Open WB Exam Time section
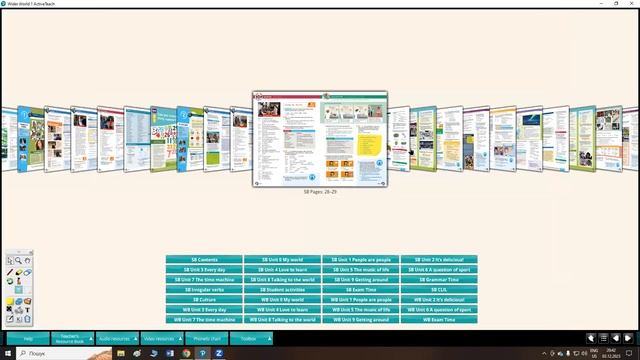The image size is (640, 360). (x=439, y=320)
